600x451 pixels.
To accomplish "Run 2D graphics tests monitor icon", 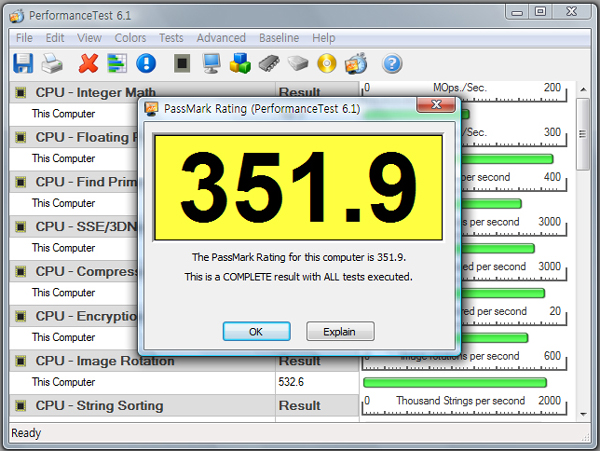I will pos(211,63).
